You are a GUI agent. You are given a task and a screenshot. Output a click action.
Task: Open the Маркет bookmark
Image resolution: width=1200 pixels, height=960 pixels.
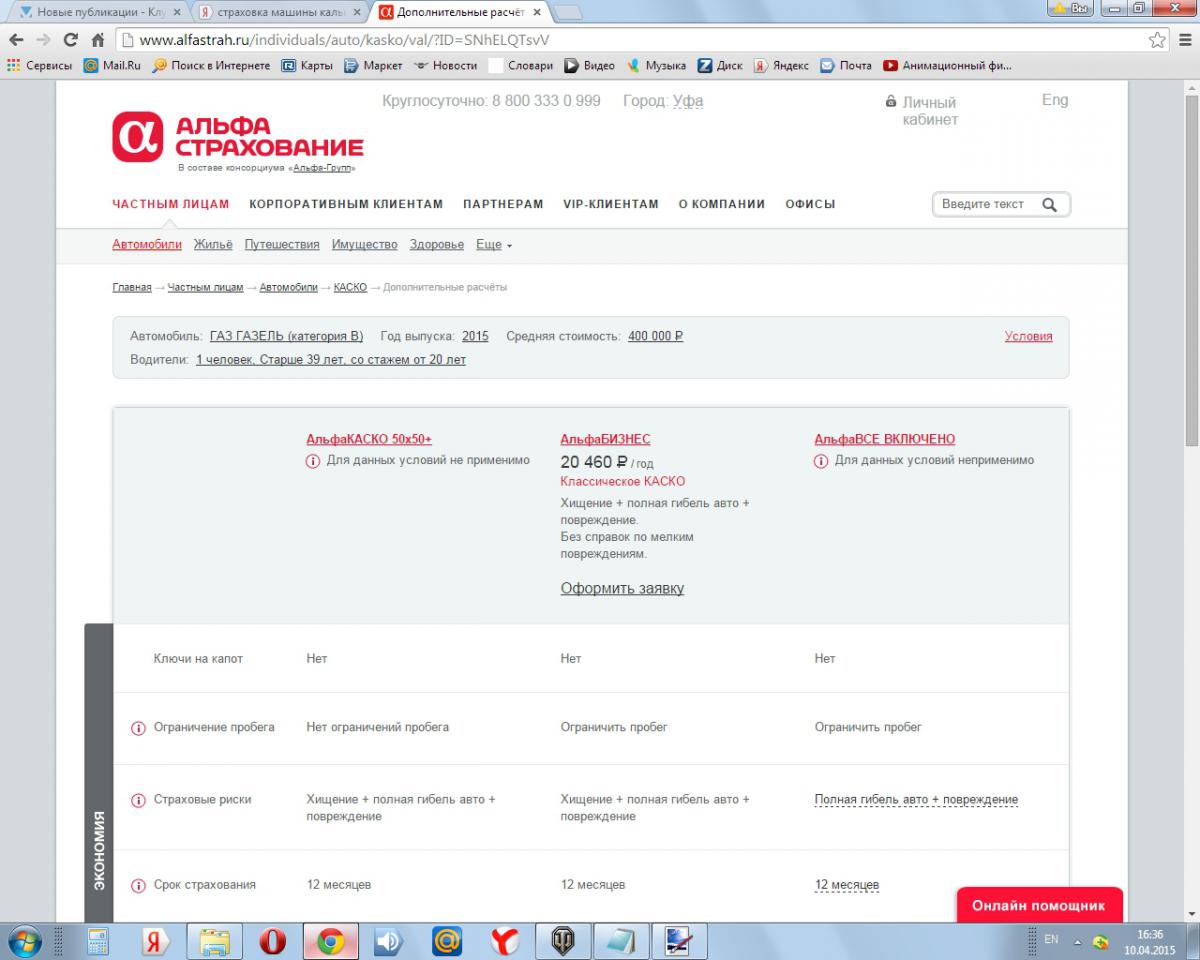[373, 65]
